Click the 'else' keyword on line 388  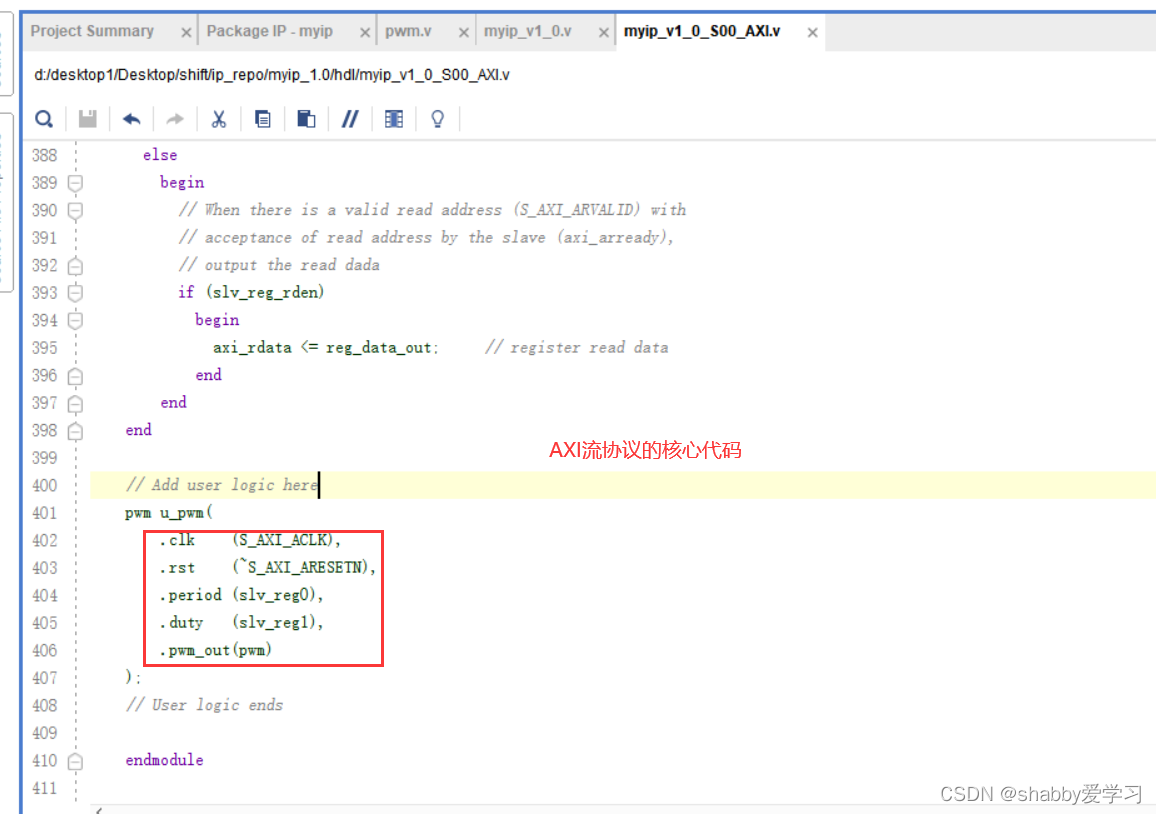click(x=160, y=155)
